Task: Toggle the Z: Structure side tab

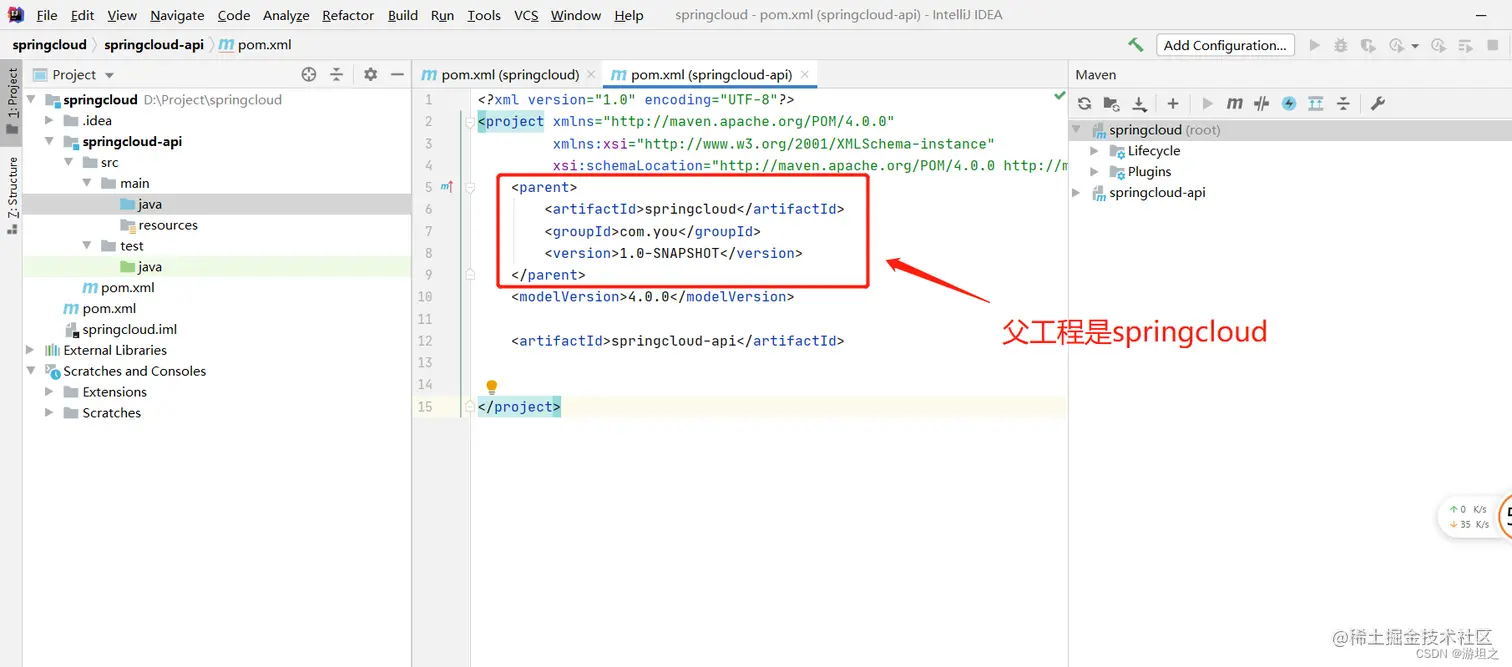Action: 12,195
